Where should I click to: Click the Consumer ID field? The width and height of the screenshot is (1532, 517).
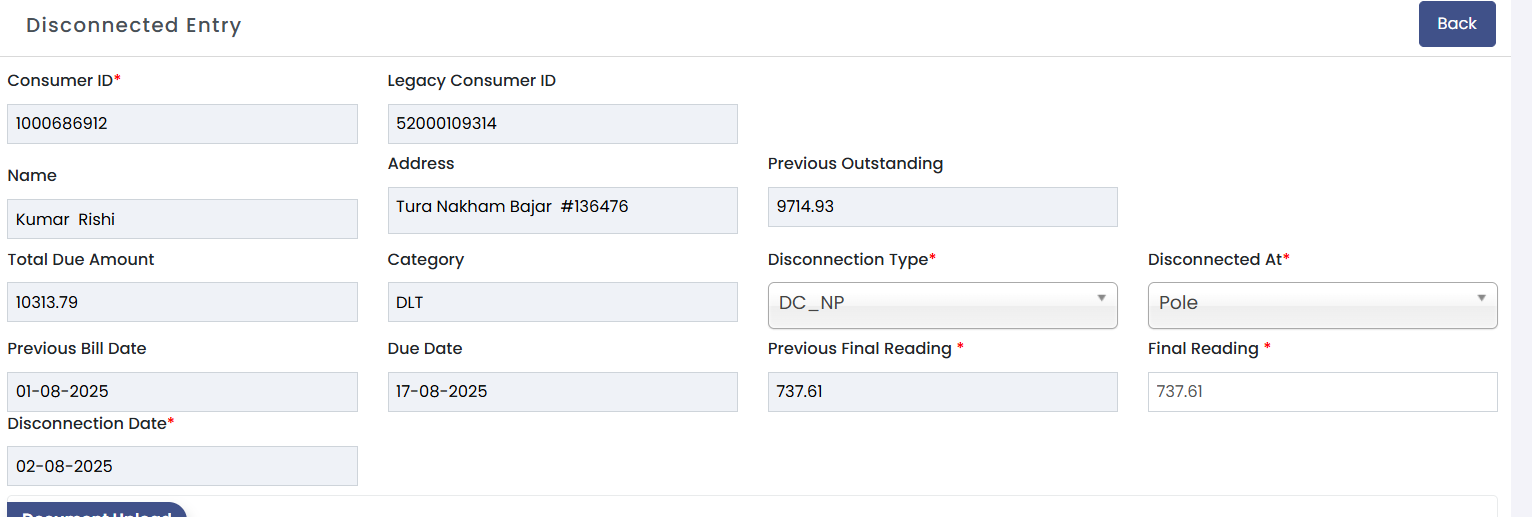point(182,124)
